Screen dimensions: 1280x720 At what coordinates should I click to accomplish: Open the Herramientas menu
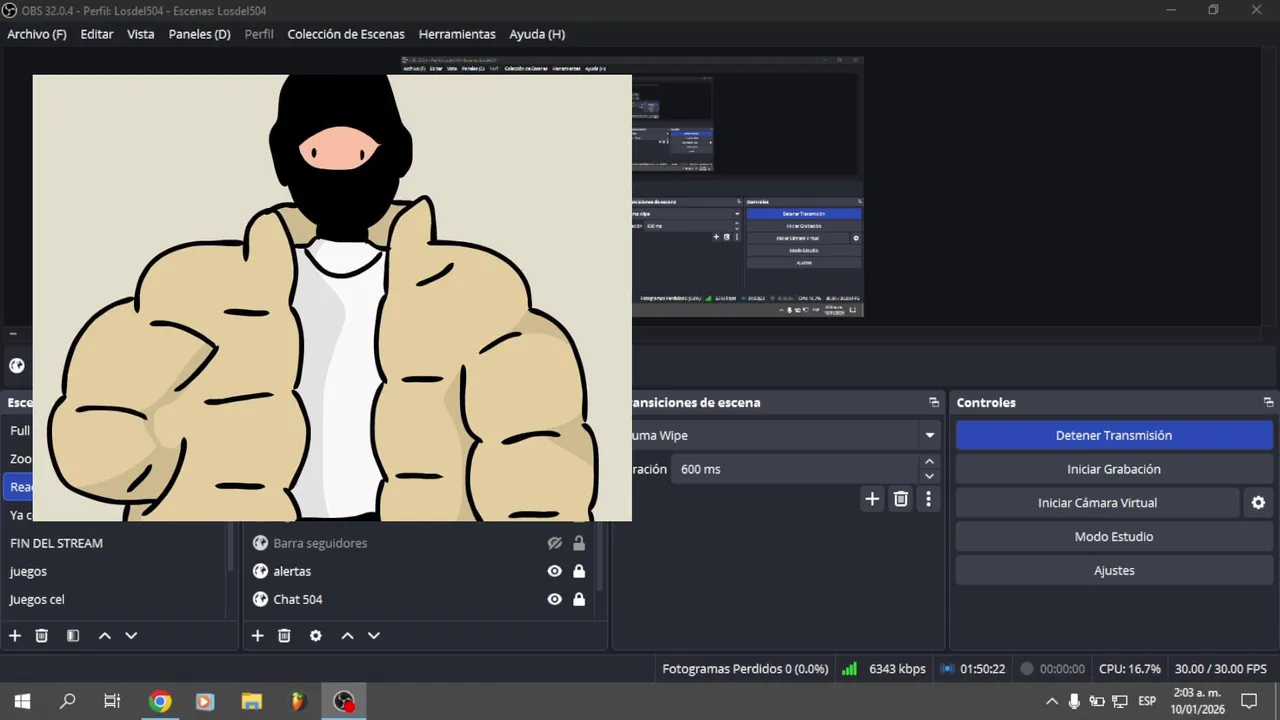pos(457,34)
